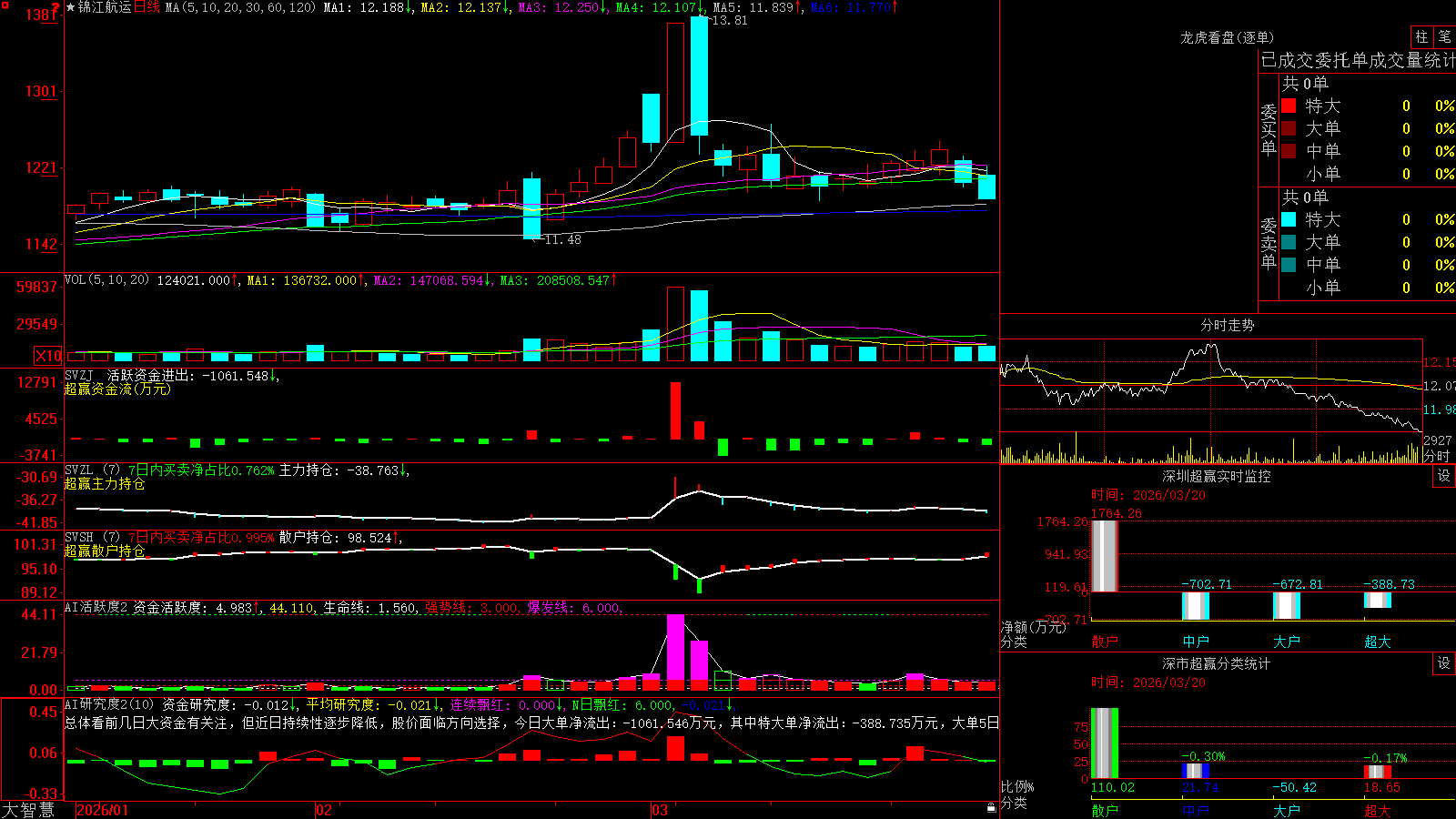1456x819 pixels.
Task: Click the small red square icon in the top-left corner
Action: click(x=5, y=6)
